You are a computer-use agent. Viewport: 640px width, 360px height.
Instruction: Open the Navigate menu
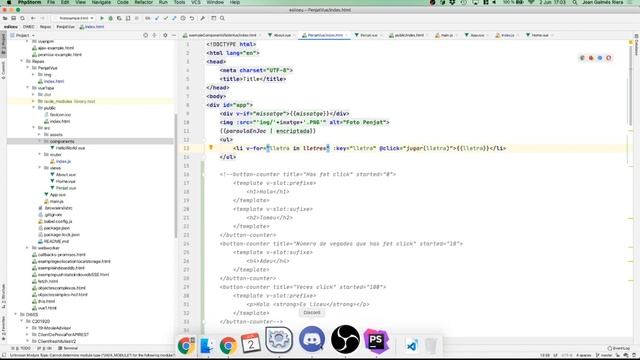[101, 2]
